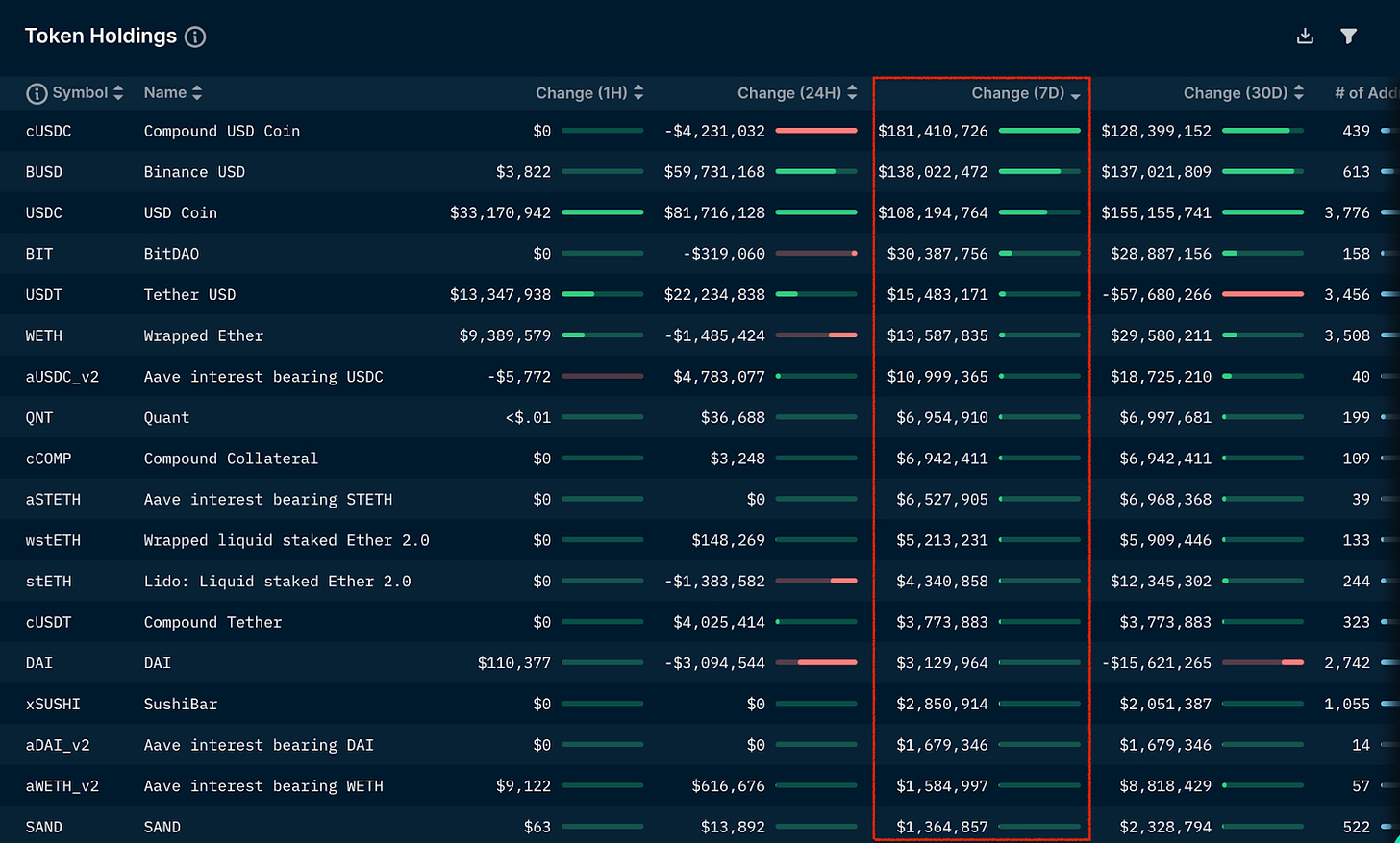Click the info icon beside Symbol header

pos(37,93)
